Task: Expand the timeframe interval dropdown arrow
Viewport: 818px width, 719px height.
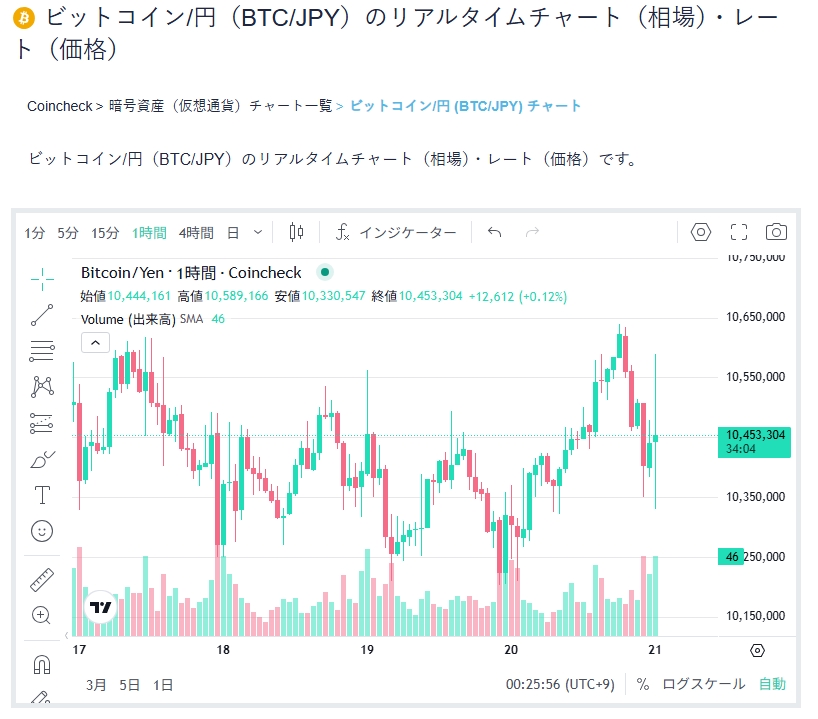Action: 258,232
